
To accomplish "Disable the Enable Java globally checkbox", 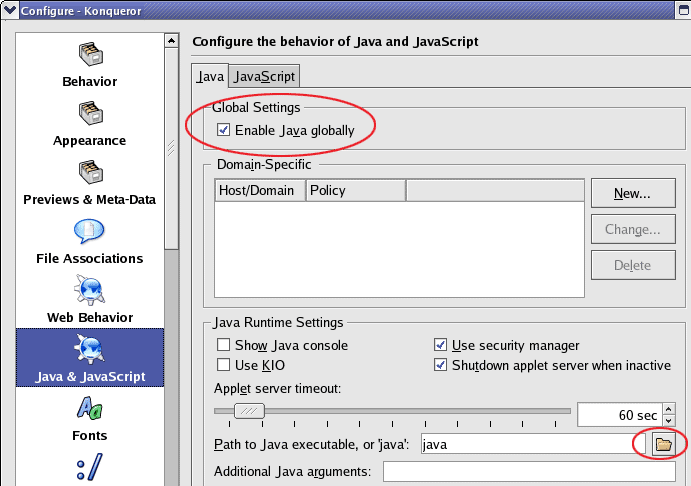I will point(224,130).
